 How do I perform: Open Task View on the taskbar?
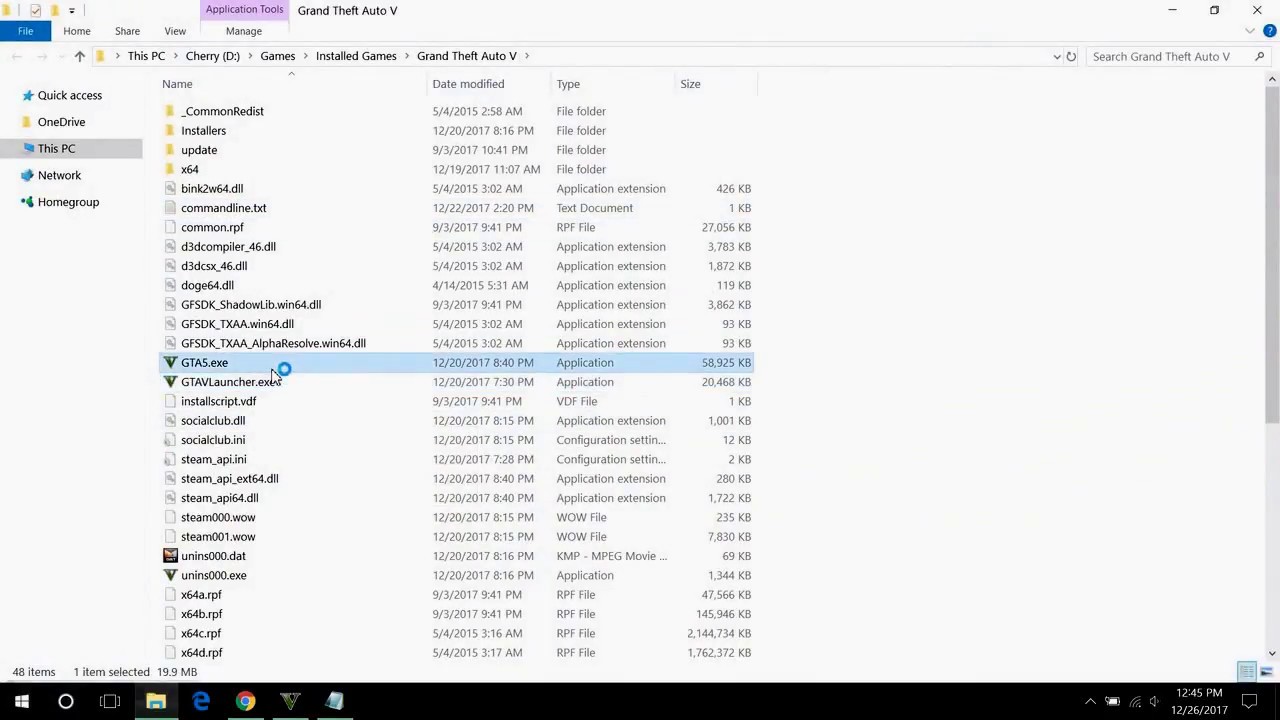pos(110,701)
